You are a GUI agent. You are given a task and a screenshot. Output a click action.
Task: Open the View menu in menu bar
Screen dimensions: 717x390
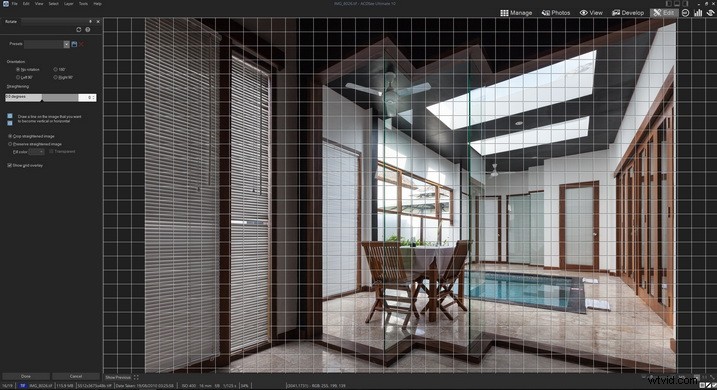tap(39, 4)
